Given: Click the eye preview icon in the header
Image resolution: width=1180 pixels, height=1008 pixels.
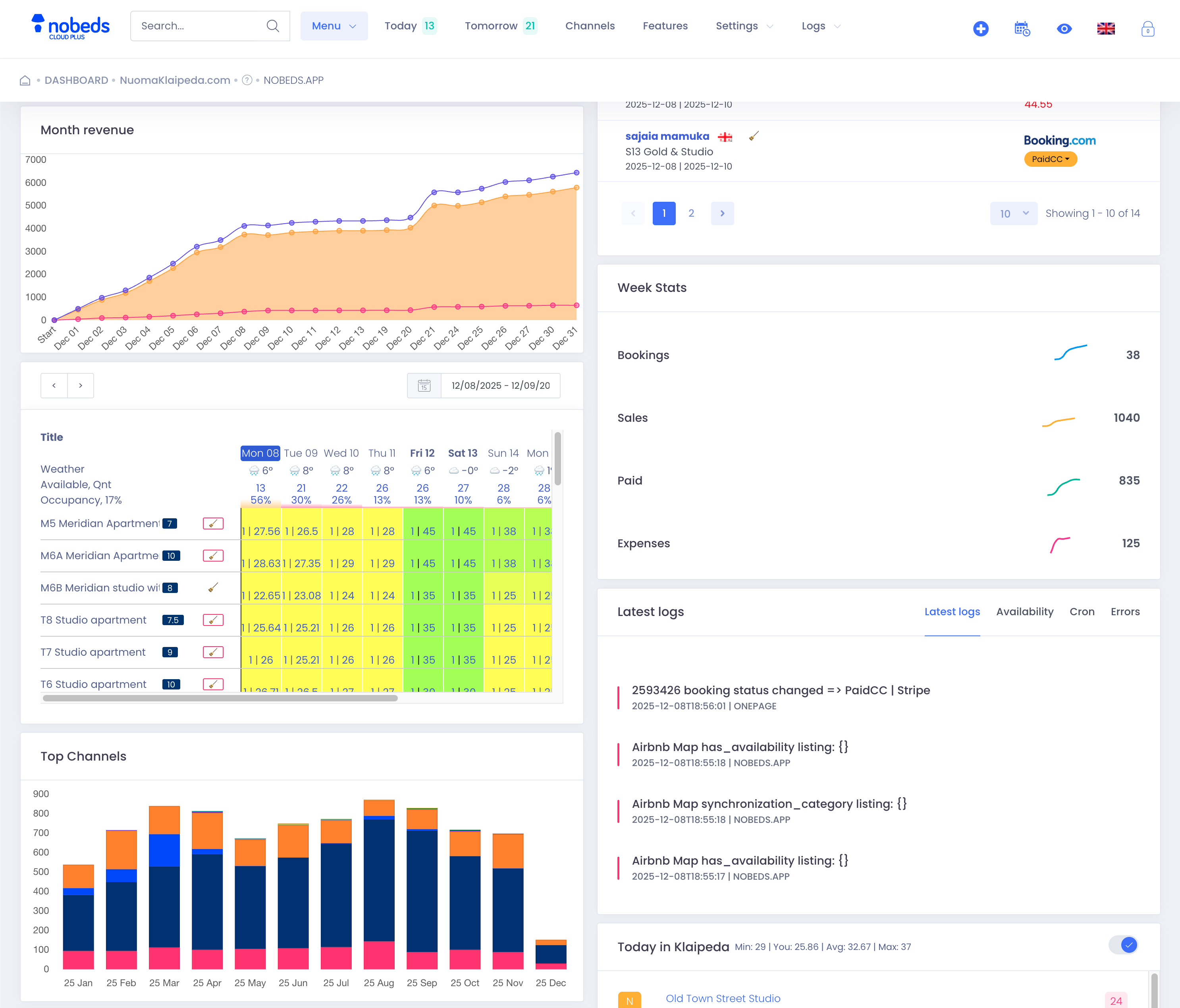Looking at the screenshot, I should coord(1064,29).
